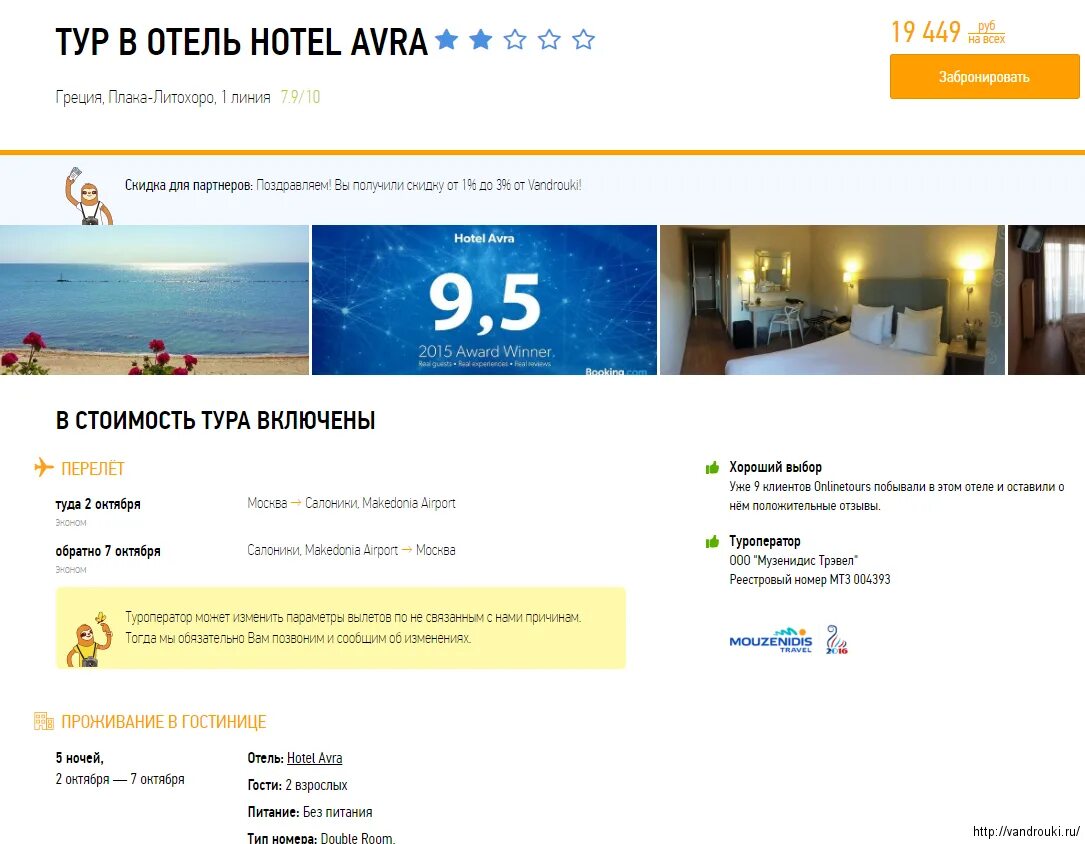Viewport: 1085px width, 844px height.
Task: Click the Гости: 2 взрослых line
Action: [298, 785]
